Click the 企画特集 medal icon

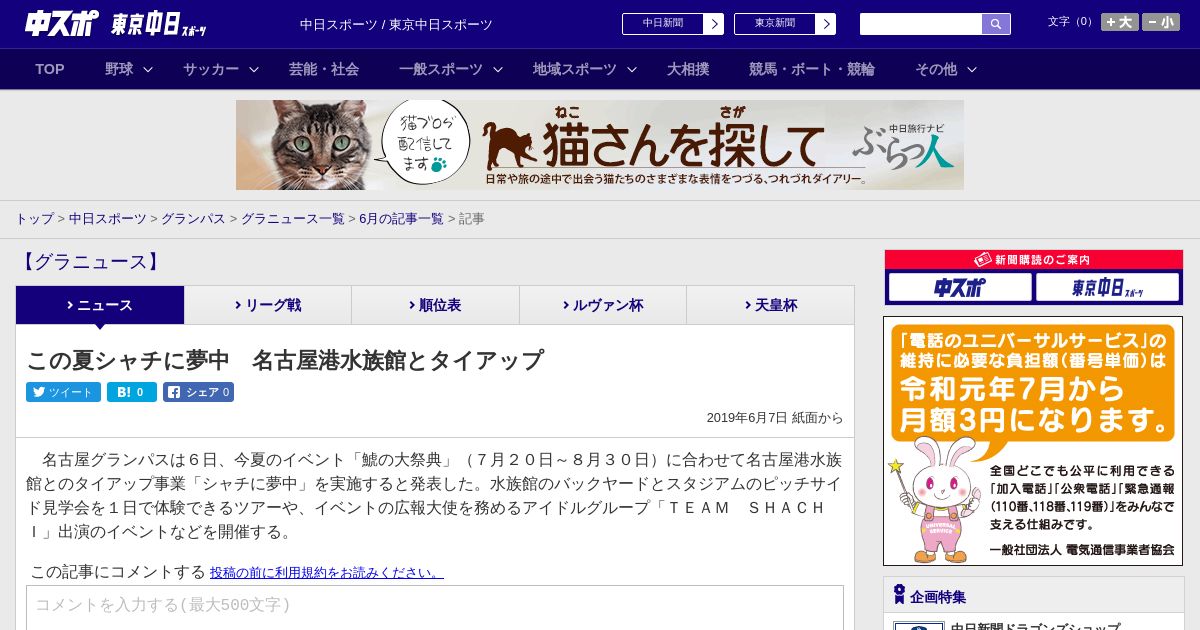[x=899, y=596]
